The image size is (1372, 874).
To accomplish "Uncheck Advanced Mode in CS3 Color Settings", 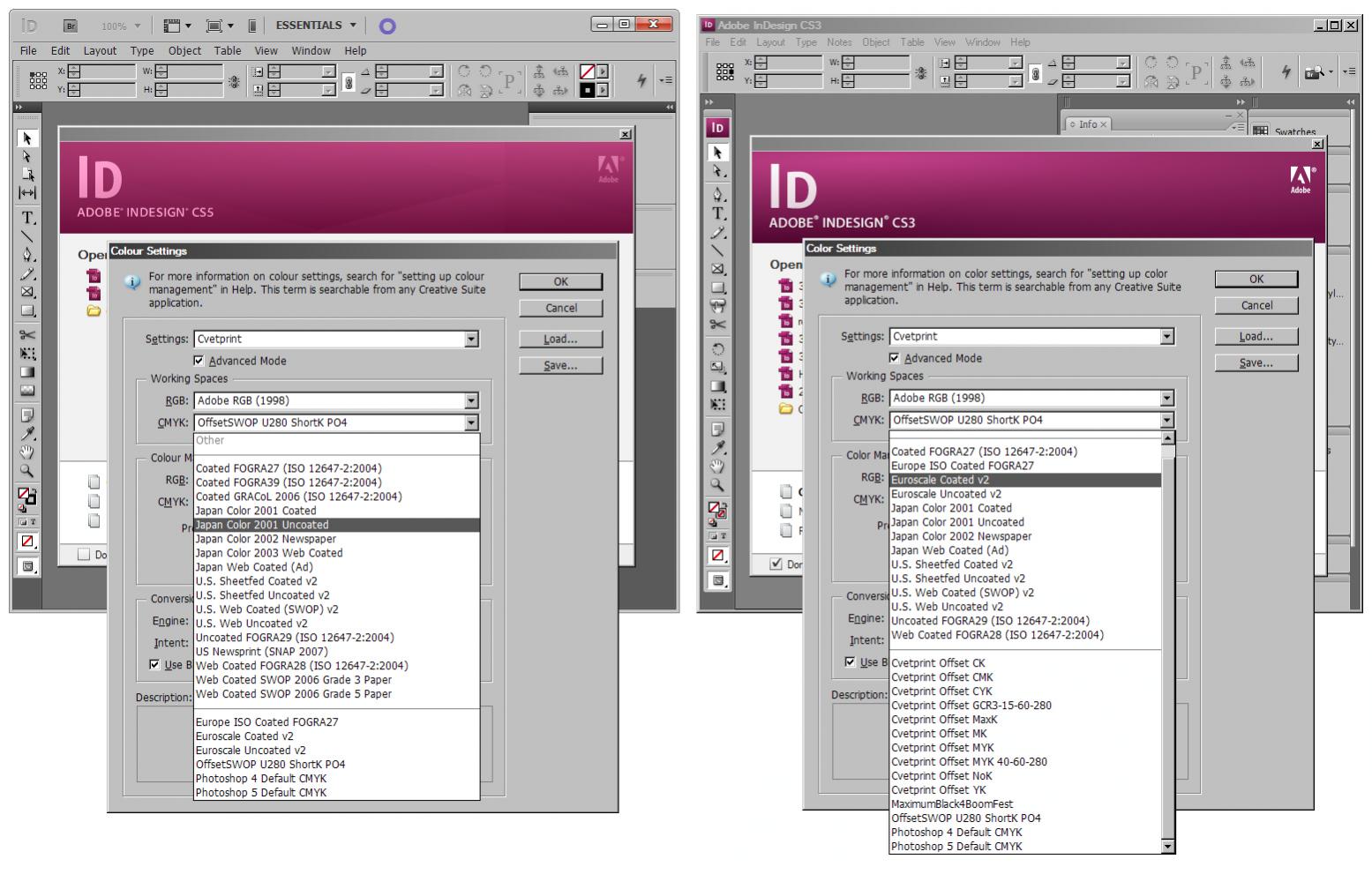I will click(x=895, y=358).
